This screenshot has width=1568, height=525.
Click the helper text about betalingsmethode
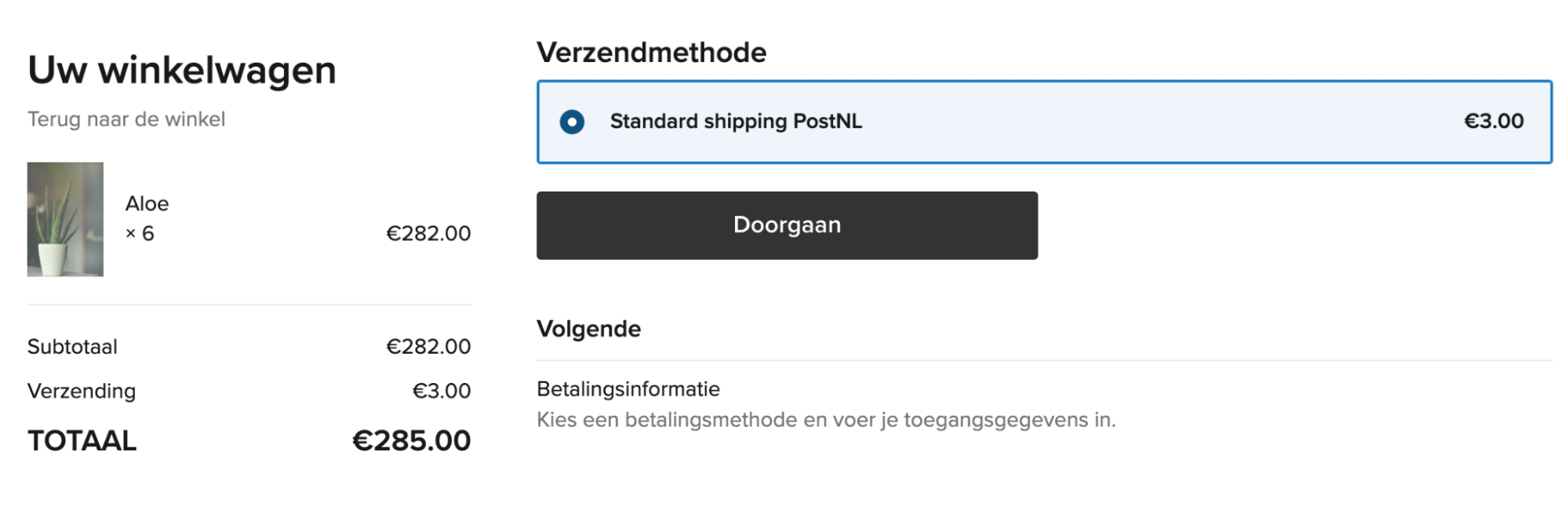tap(827, 421)
